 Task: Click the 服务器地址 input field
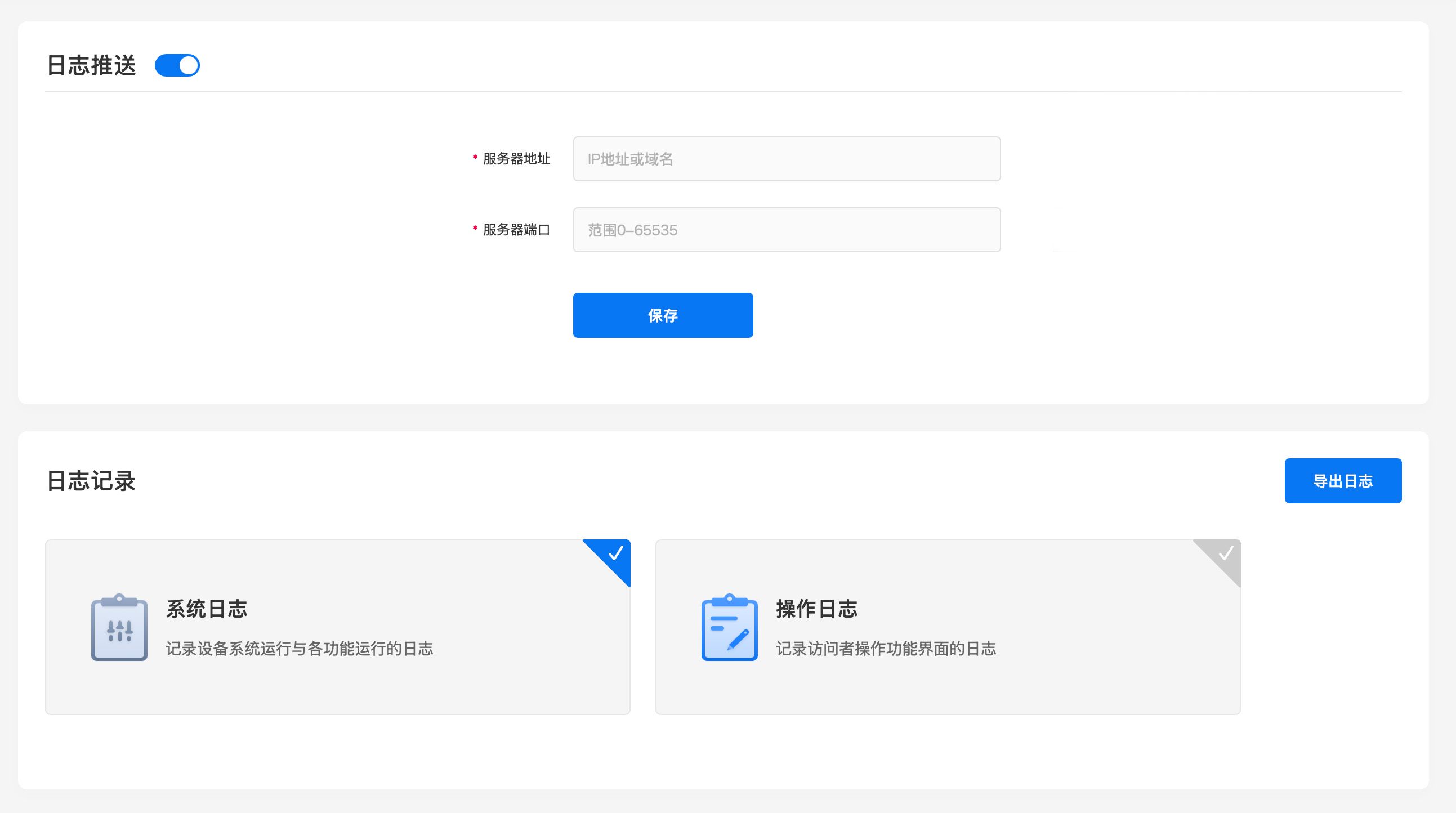(x=786, y=159)
